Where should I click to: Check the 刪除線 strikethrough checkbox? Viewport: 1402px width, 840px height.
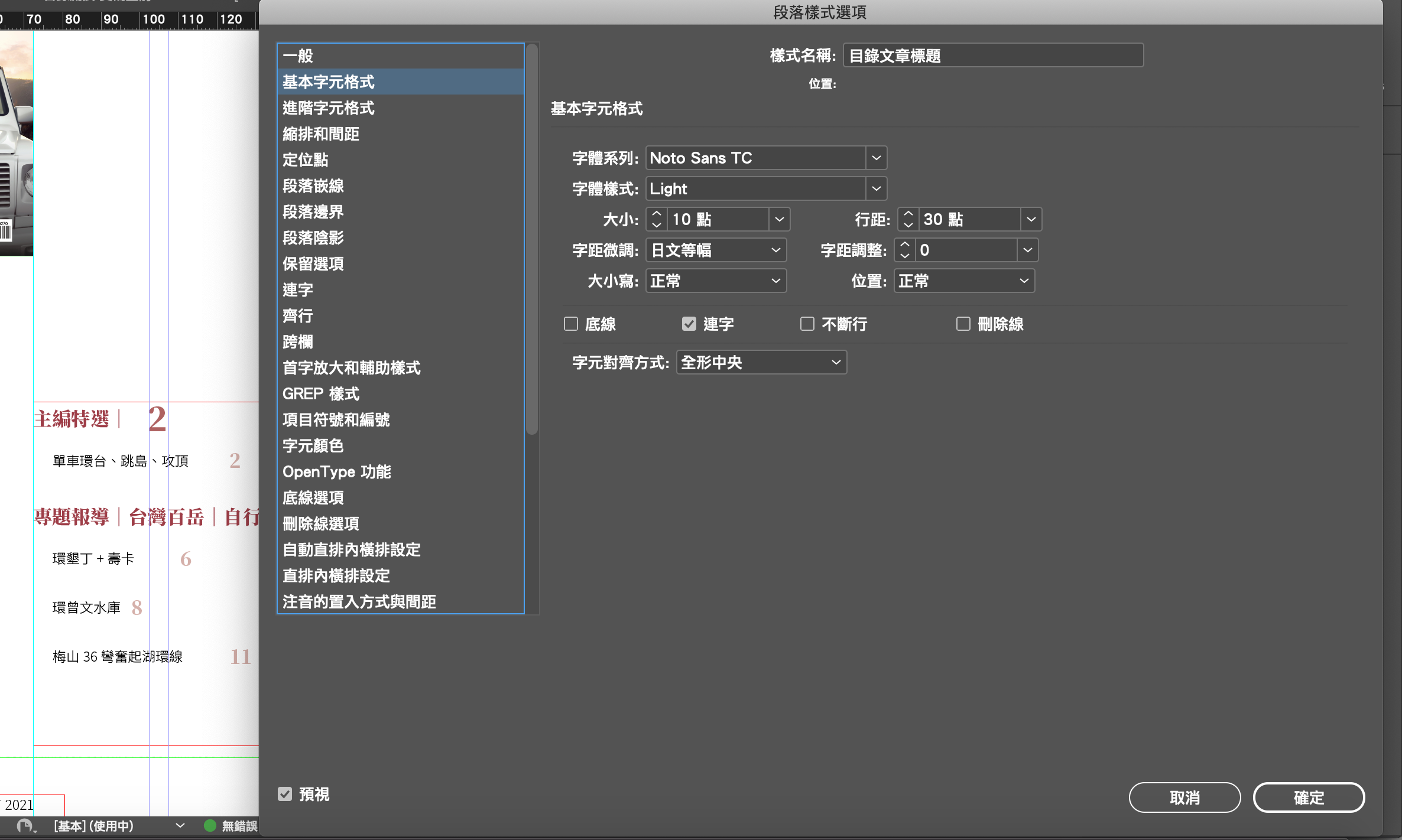[x=963, y=324]
